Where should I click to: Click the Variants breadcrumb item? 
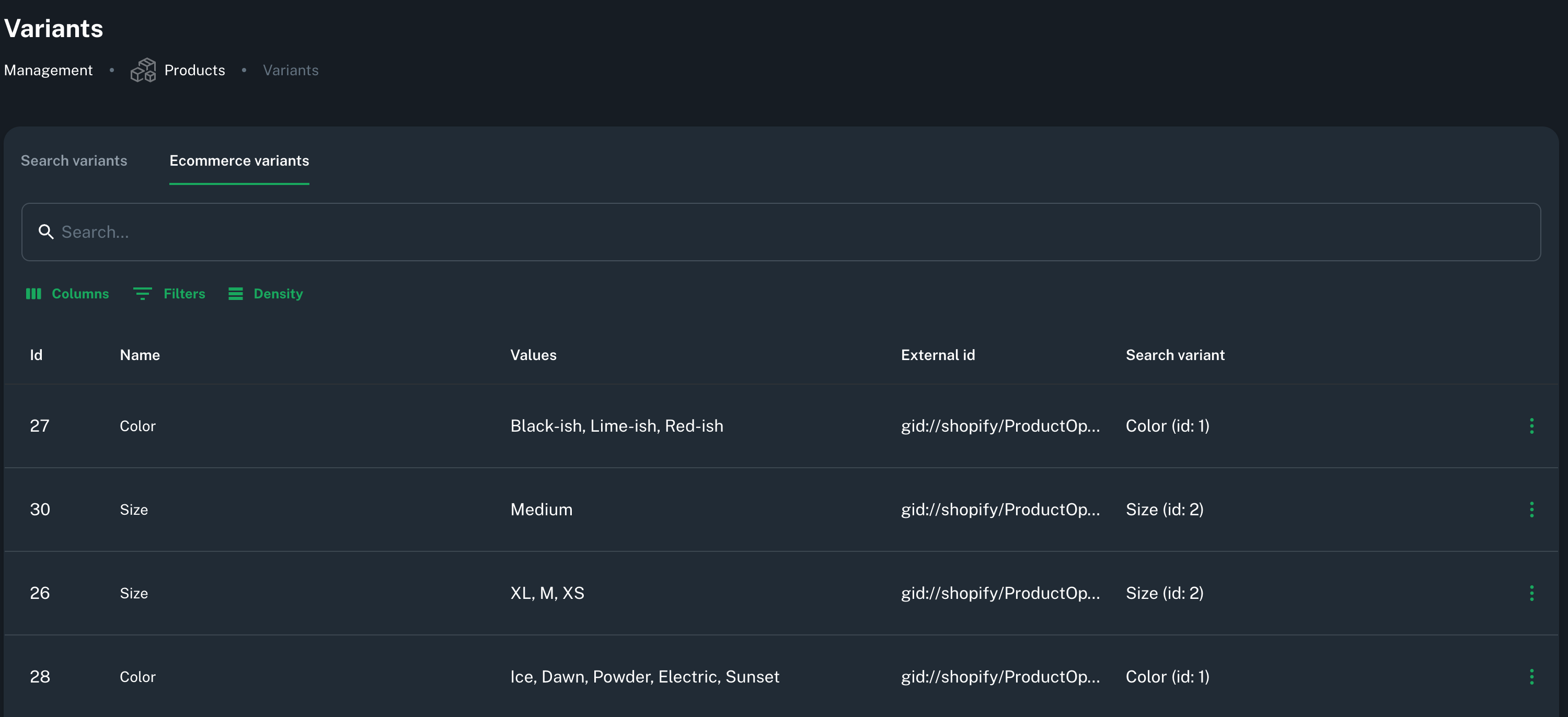(291, 71)
